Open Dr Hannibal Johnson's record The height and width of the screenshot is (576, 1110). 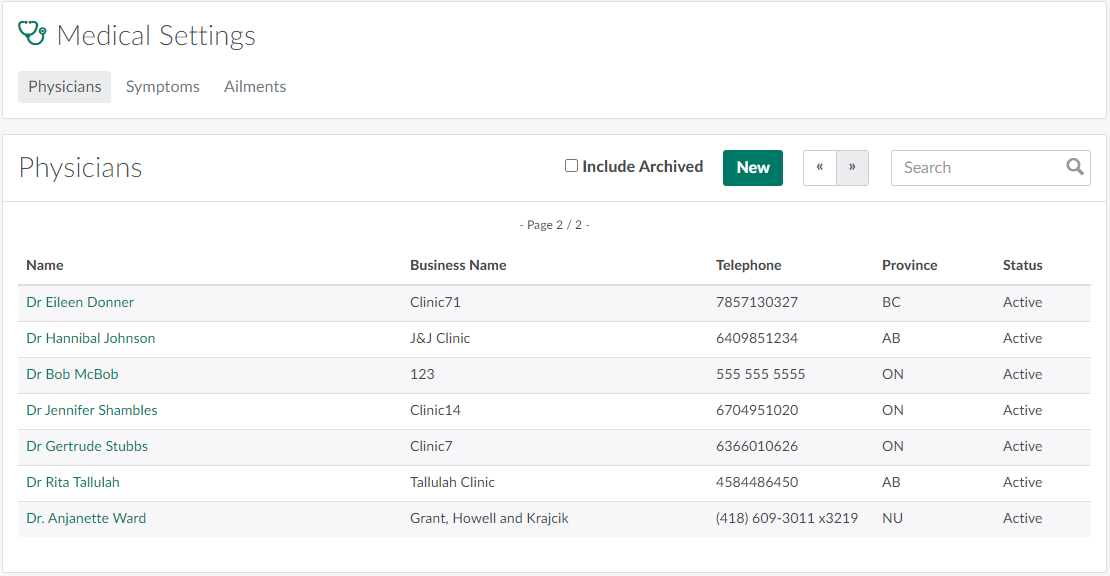tap(91, 338)
